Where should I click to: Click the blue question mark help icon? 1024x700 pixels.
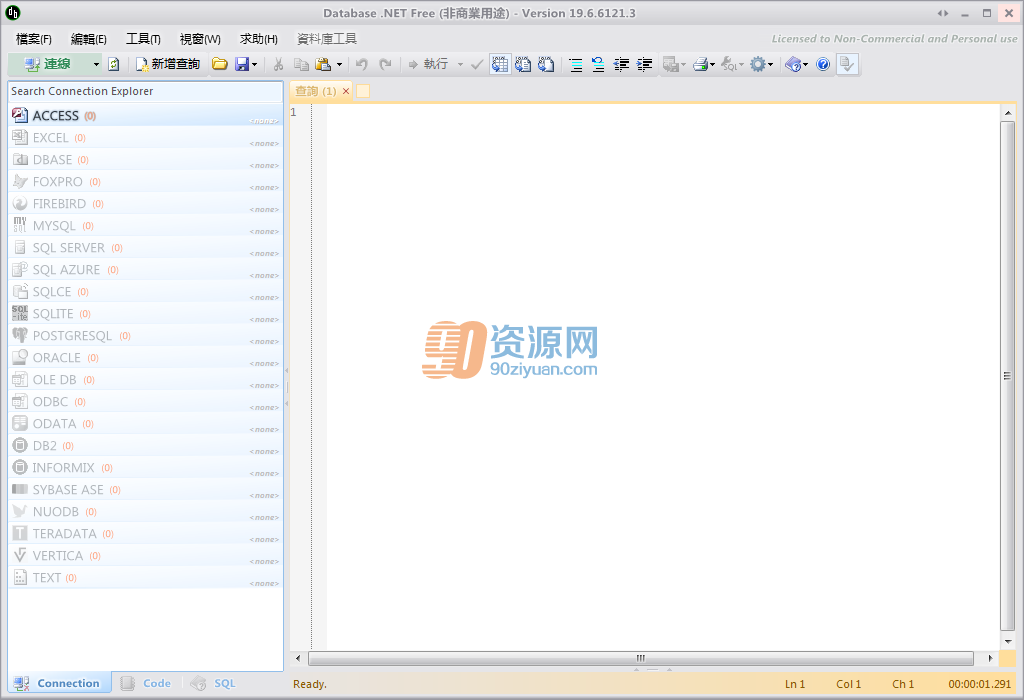823,64
